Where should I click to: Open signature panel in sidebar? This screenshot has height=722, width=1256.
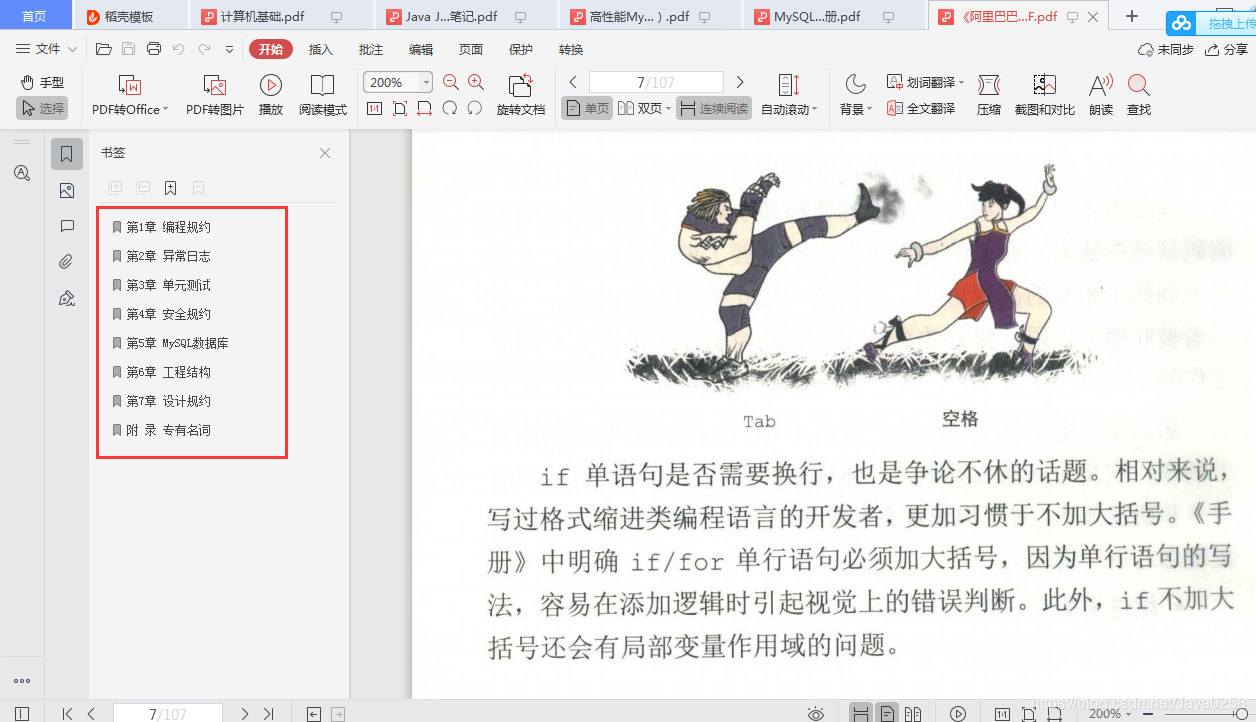coord(67,298)
